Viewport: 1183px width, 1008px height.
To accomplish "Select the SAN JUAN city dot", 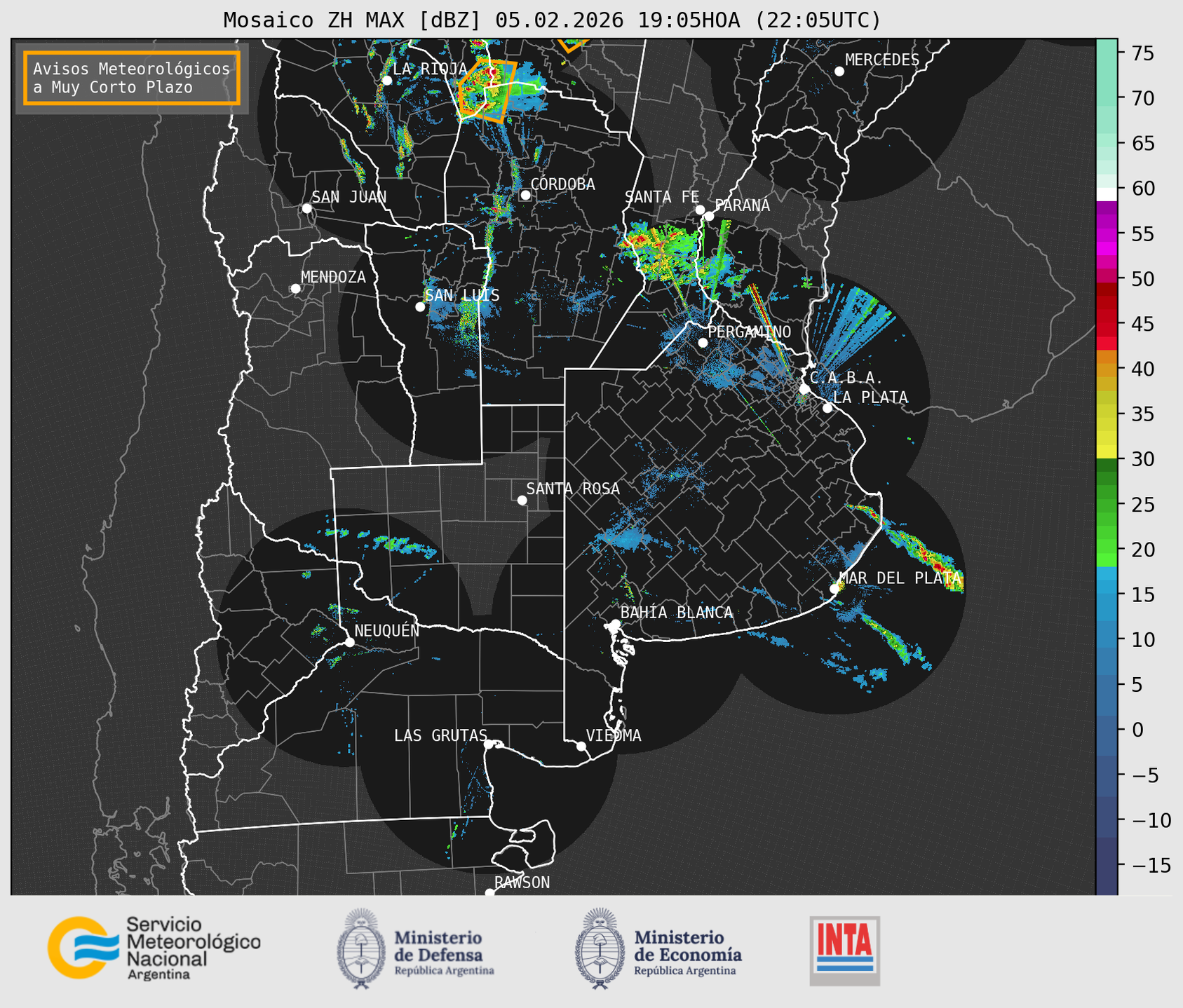I will coord(306,208).
